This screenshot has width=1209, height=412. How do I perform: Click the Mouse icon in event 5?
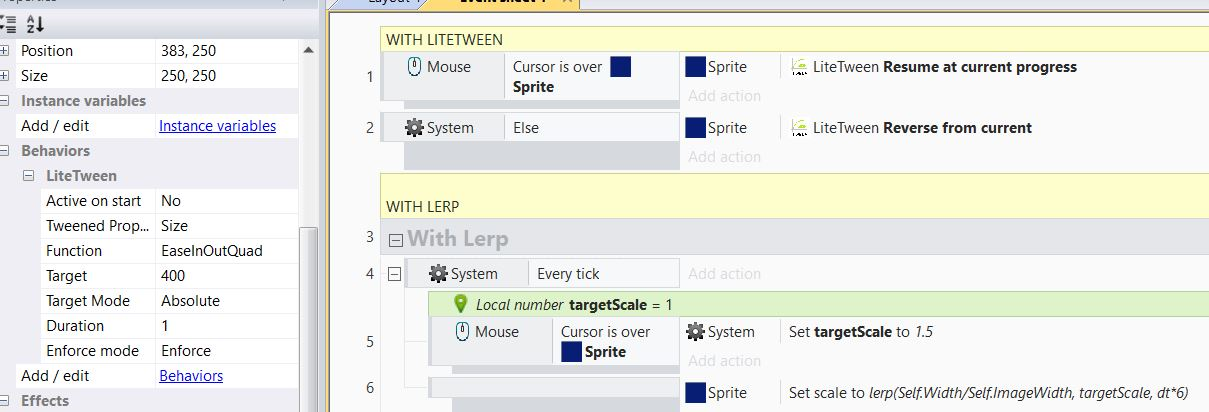462,332
